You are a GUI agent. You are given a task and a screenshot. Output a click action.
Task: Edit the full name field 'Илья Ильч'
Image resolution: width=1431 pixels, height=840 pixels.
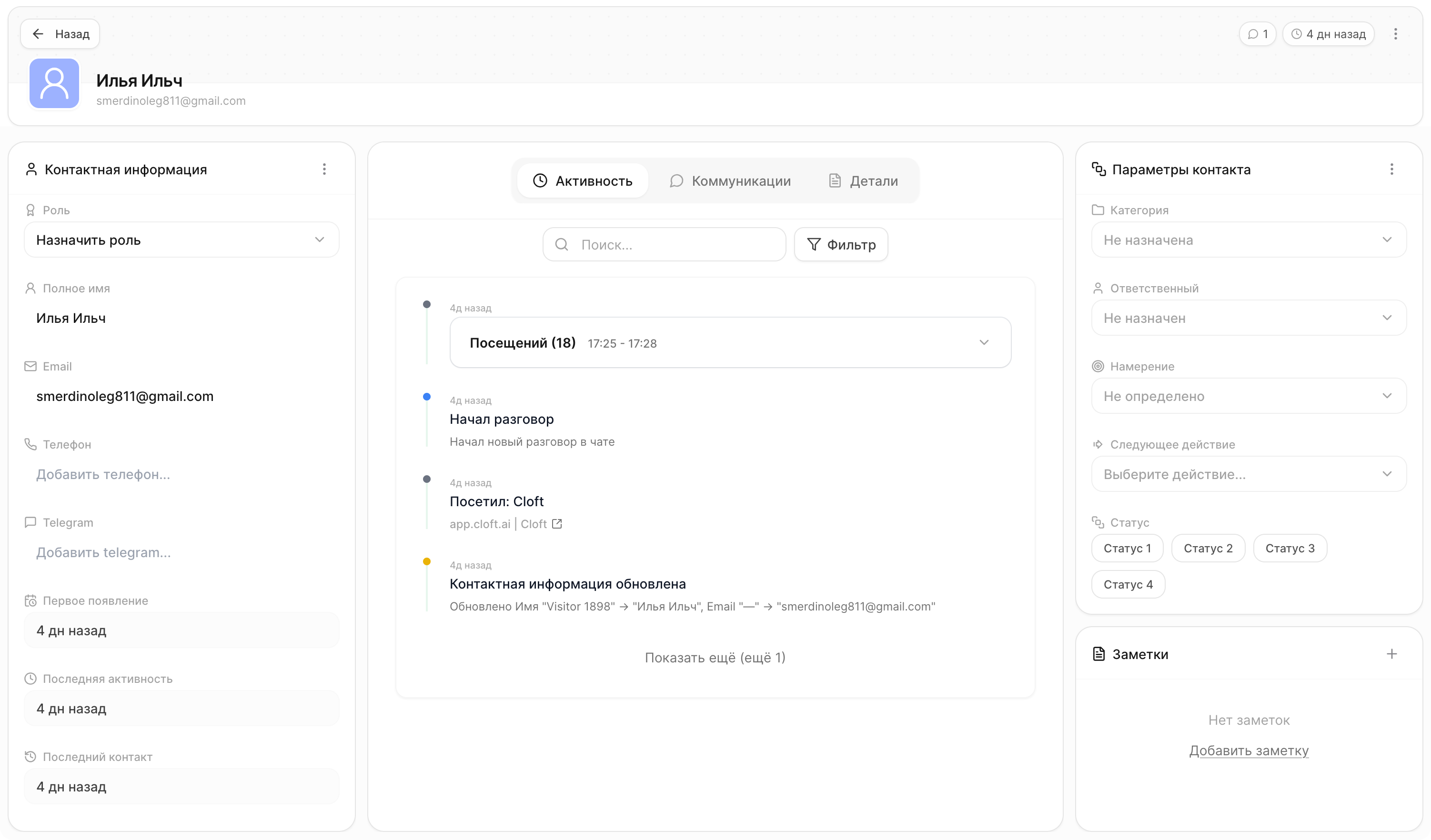click(x=181, y=318)
